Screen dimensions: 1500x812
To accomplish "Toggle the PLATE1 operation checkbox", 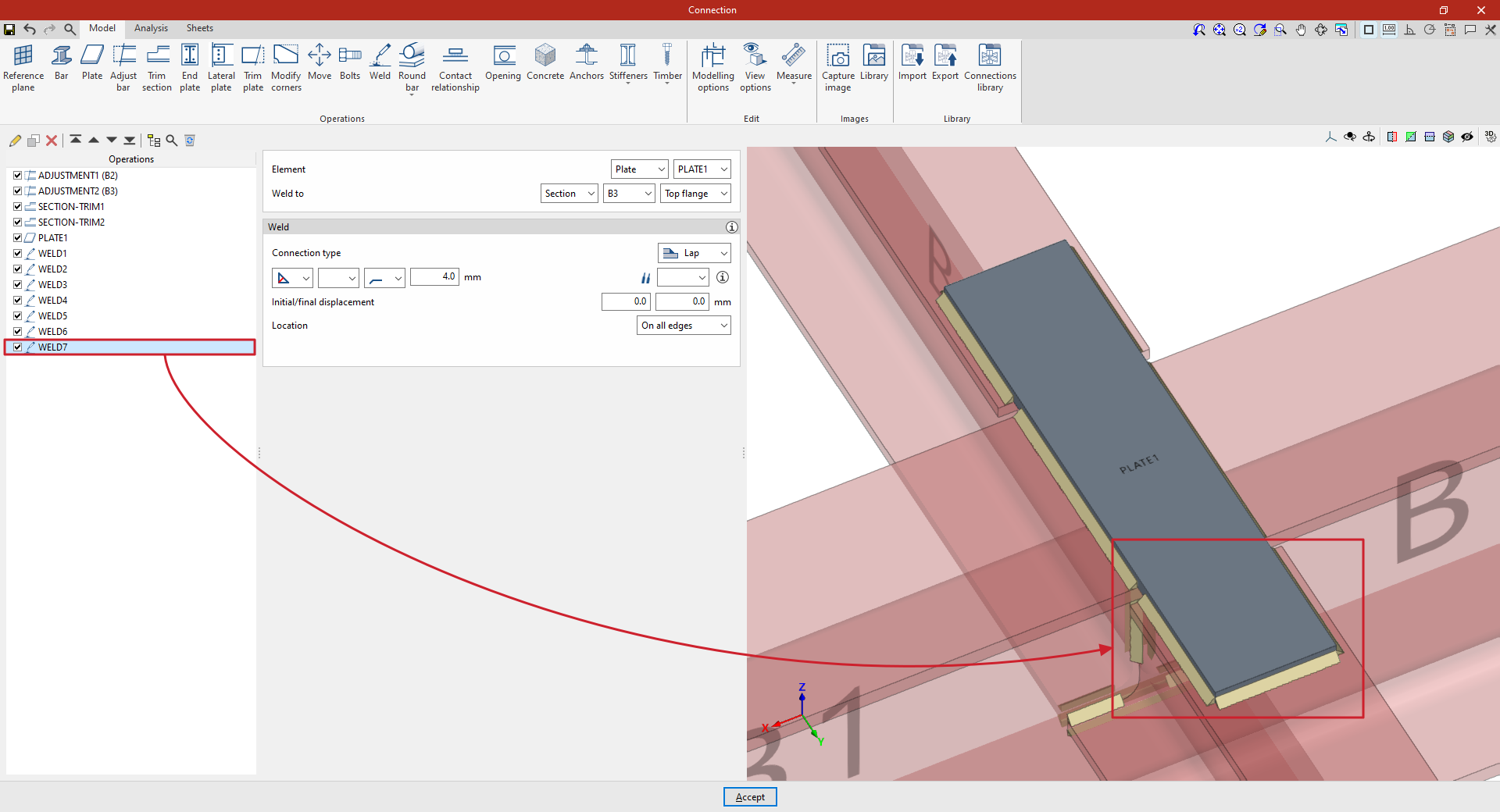I will [17, 238].
